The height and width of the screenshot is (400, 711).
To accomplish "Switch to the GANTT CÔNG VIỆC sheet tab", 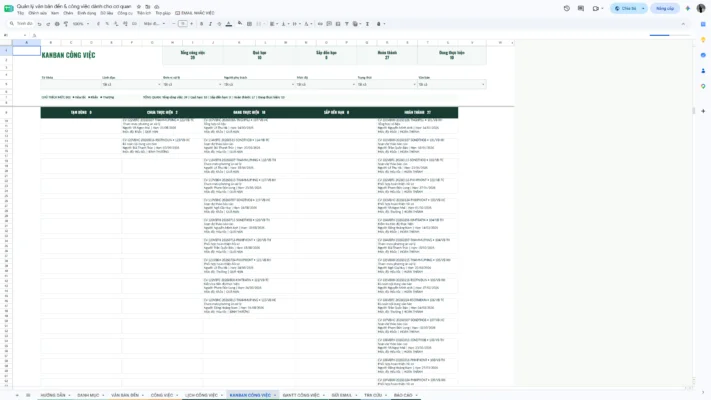I will pos(301,395).
